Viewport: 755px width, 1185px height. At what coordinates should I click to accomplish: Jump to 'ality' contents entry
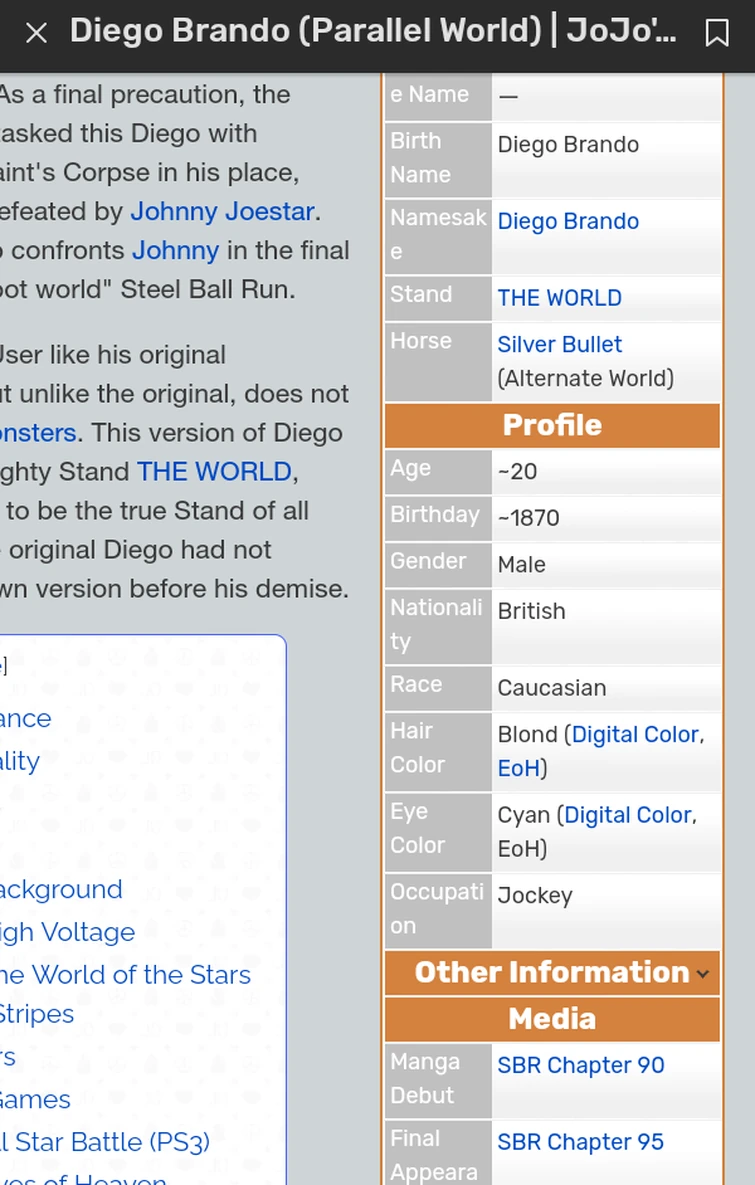pyautogui.click(x=20, y=761)
